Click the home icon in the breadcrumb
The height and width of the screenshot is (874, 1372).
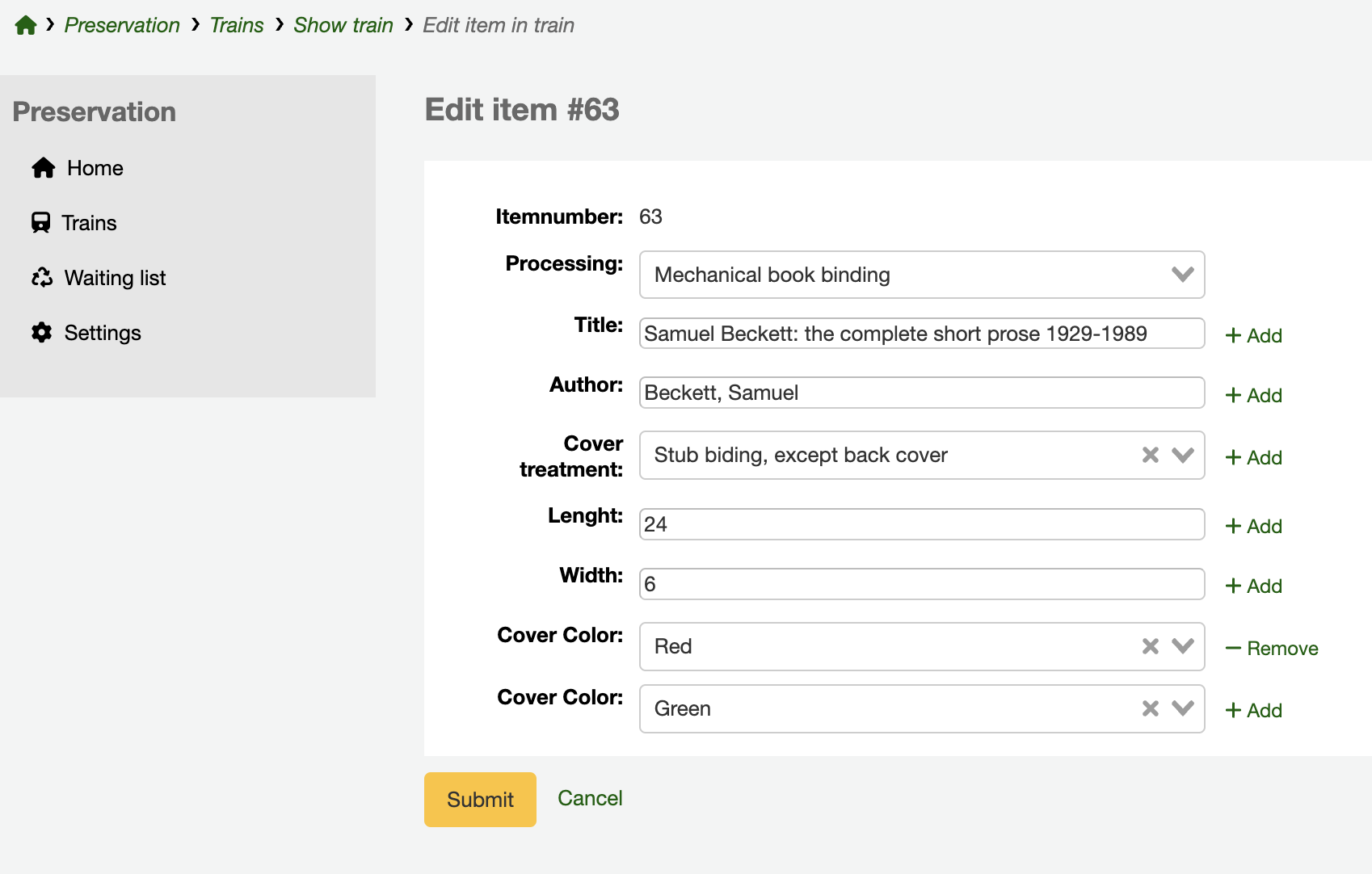26,25
